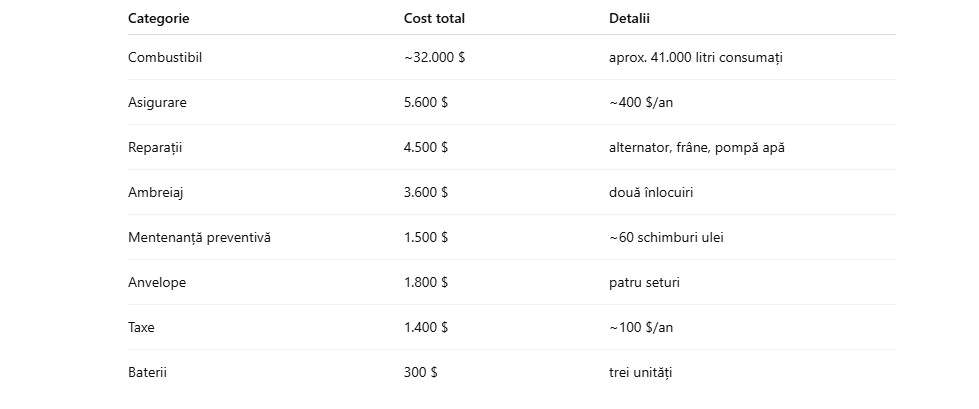979x409 pixels.
Task: Click the Categorie column header
Action: 159,19
